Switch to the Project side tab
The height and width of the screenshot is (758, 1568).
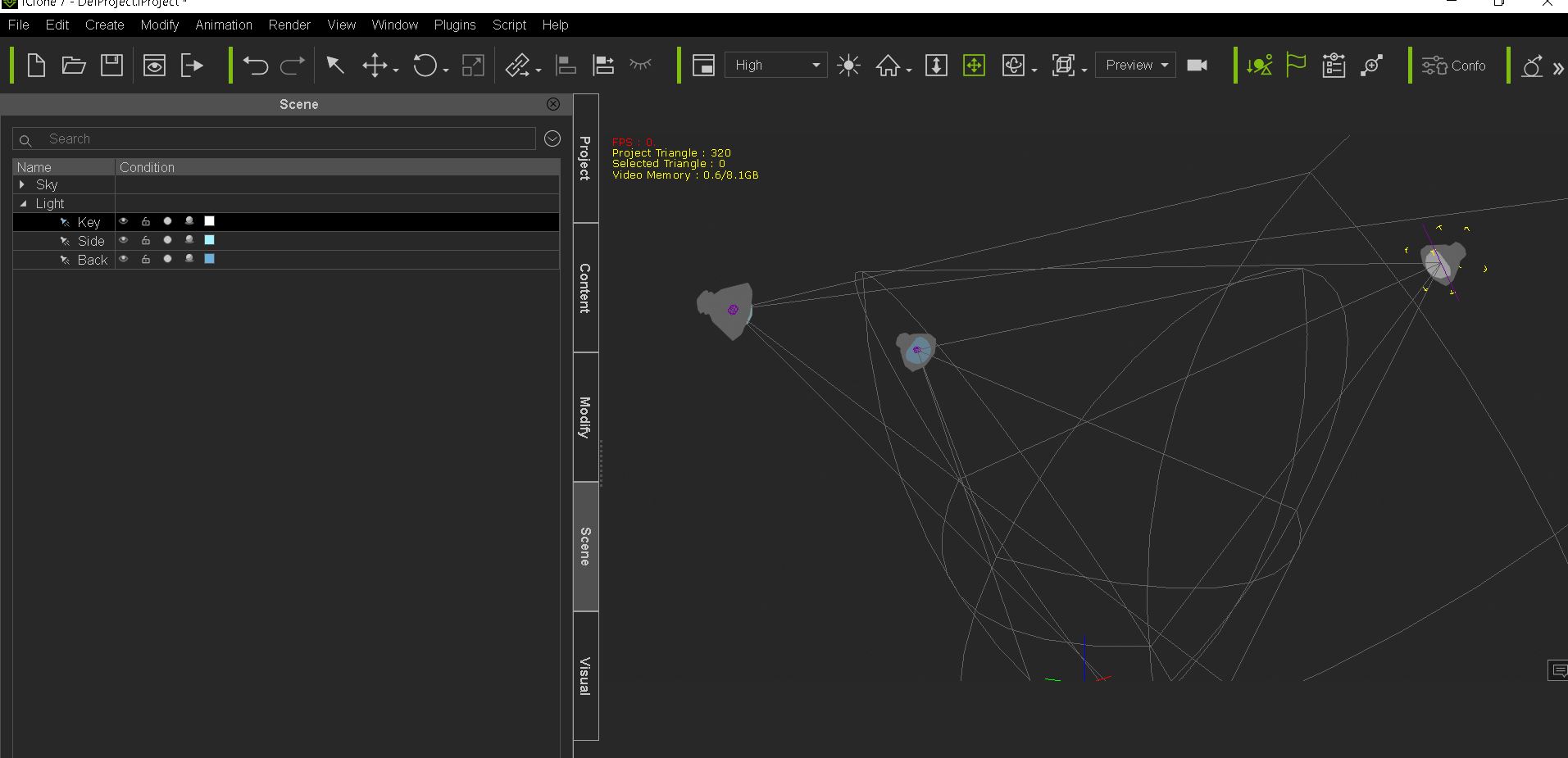tap(585, 158)
